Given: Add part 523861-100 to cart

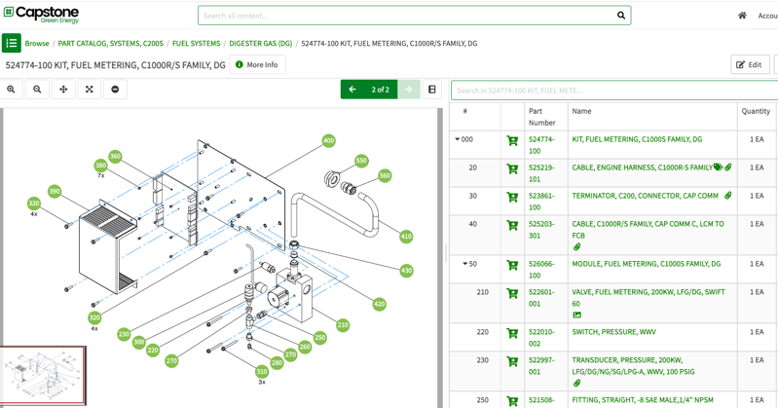Looking at the screenshot, I should 512,198.
